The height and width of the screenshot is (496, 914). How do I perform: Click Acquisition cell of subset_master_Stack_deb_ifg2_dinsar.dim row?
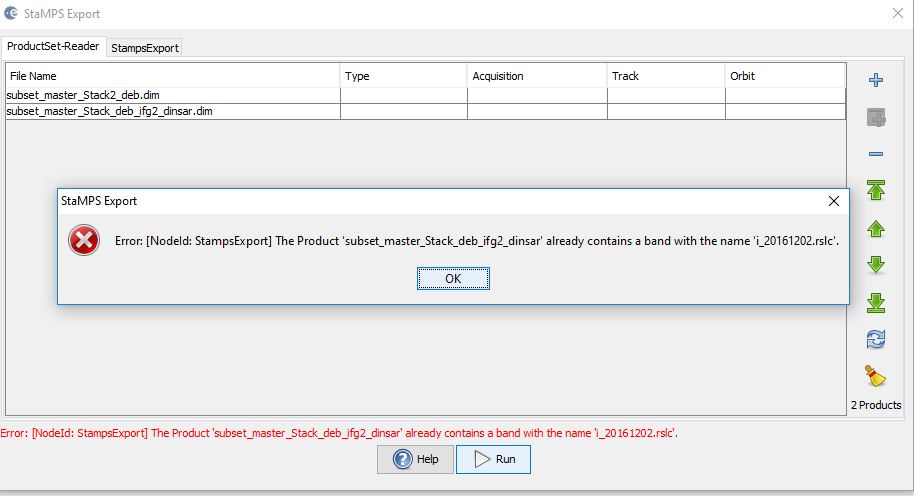point(537,111)
